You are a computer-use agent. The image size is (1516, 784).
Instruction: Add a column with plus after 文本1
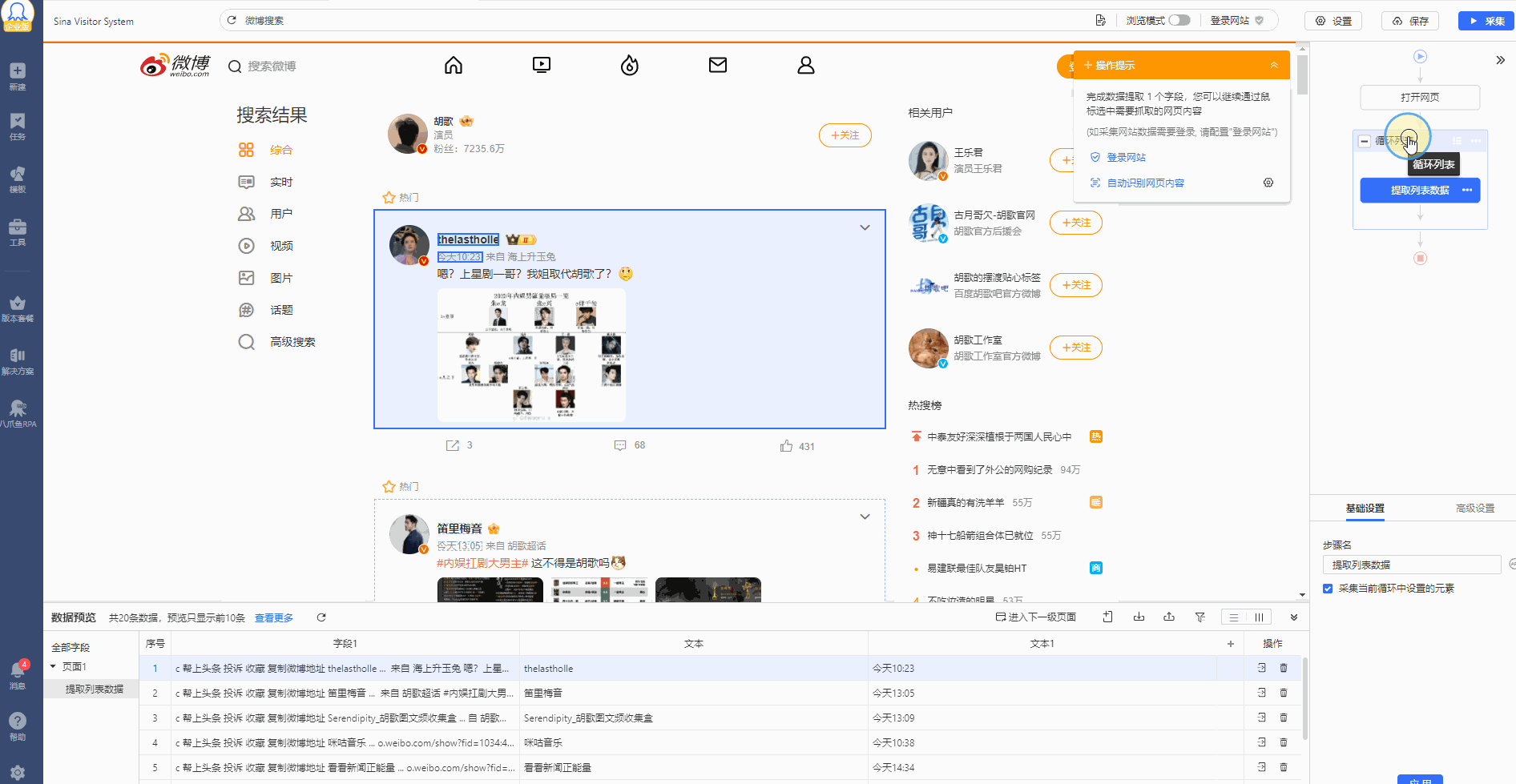pyautogui.click(x=1231, y=643)
